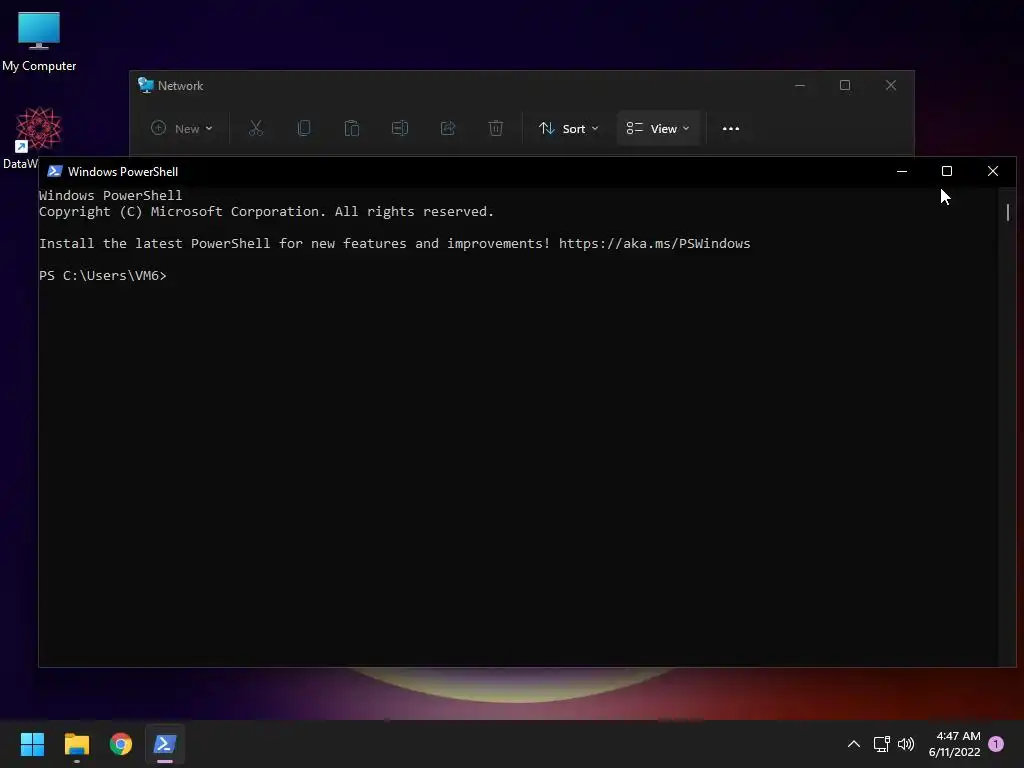Image resolution: width=1024 pixels, height=768 pixels.
Task: Minimize the Network window
Action: point(800,86)
